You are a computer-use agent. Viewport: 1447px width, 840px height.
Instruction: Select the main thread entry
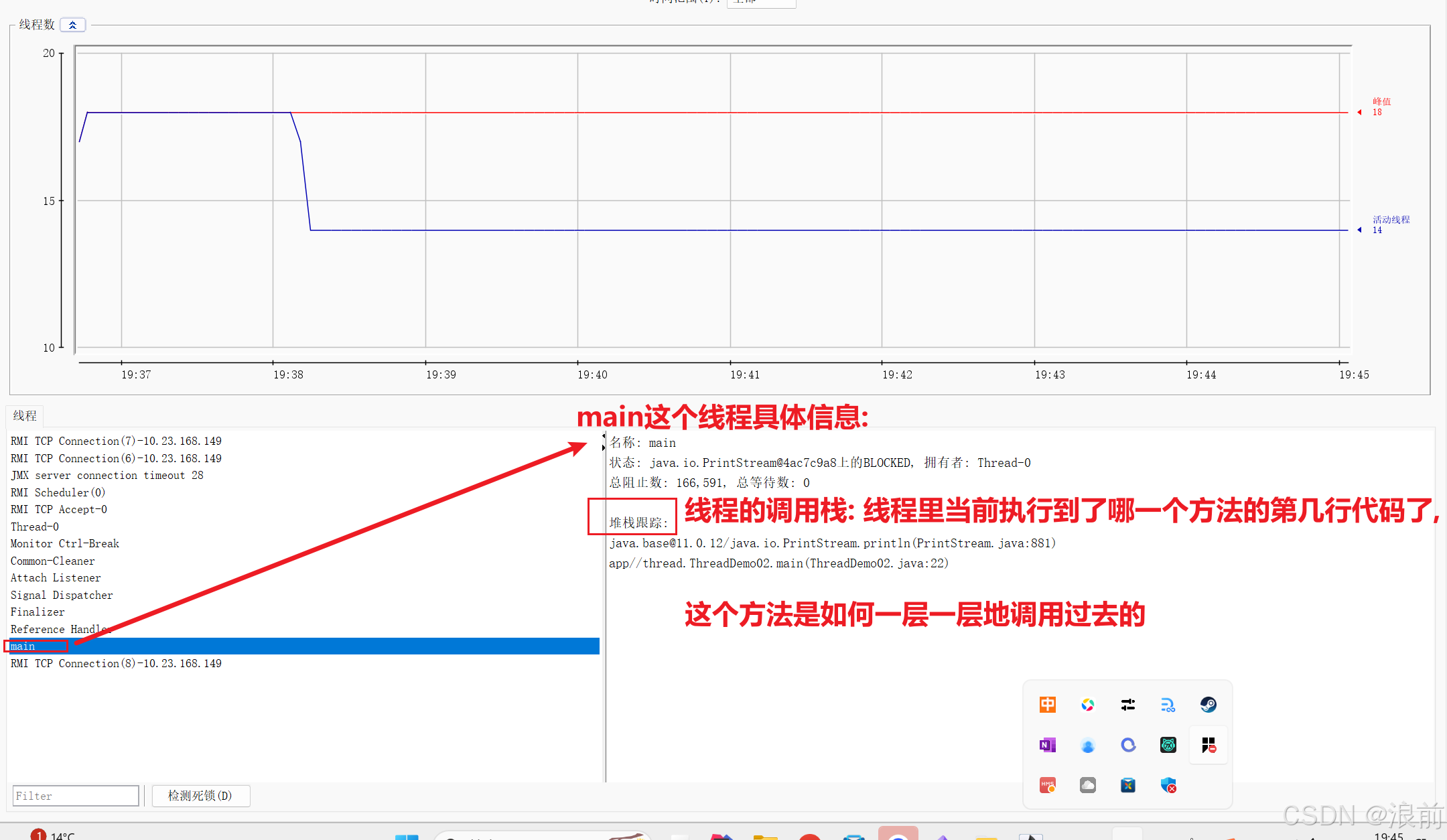click(x=23, y=646)
